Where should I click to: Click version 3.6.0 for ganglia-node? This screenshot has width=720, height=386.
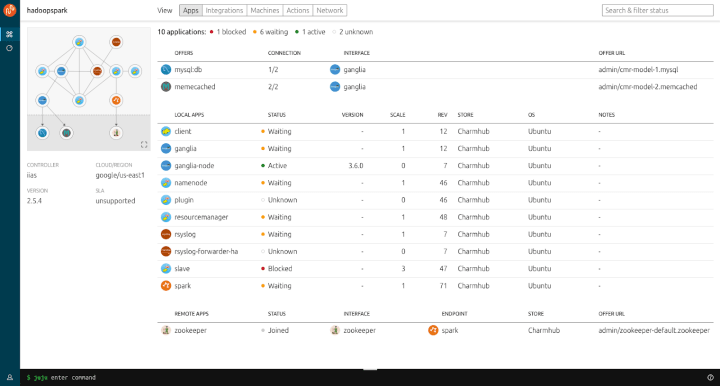[356, 166]
